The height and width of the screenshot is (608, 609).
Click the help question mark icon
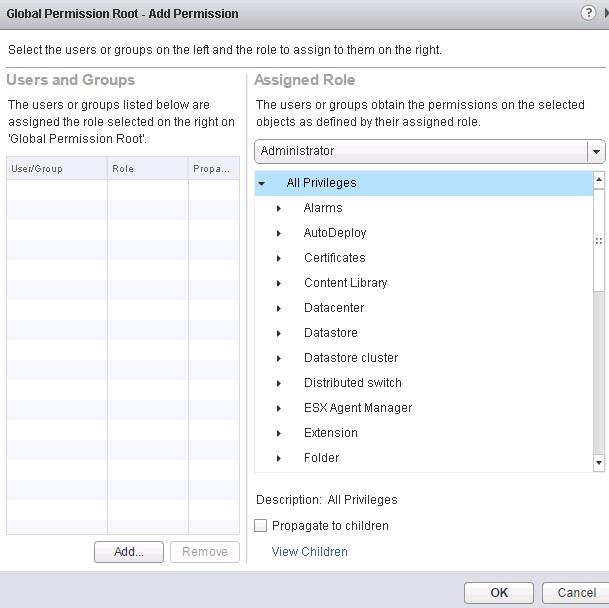pos(588,13)
